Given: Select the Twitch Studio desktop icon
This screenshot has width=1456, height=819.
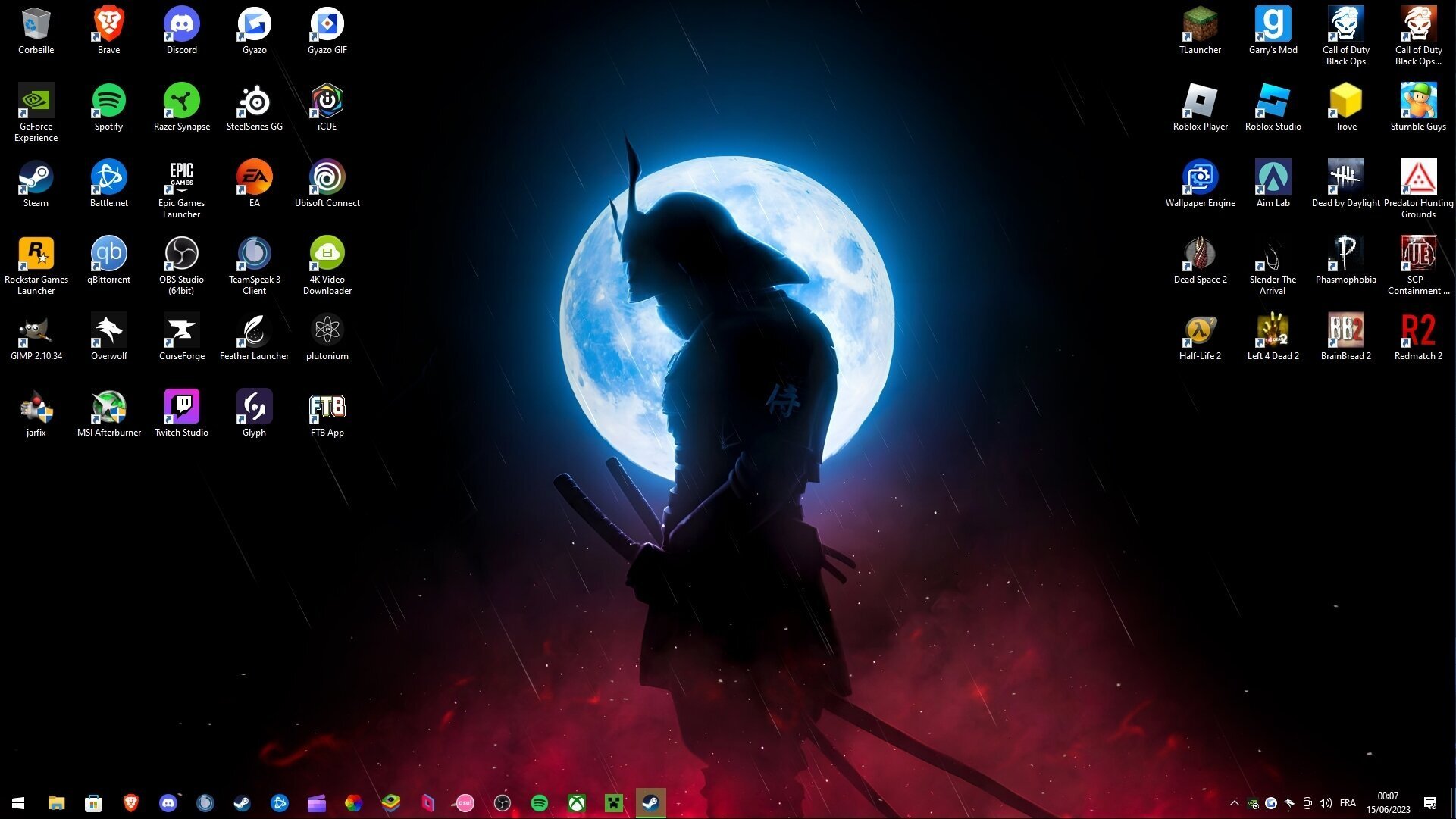Looking at the screenshot, I should click(x=181, y=408).
